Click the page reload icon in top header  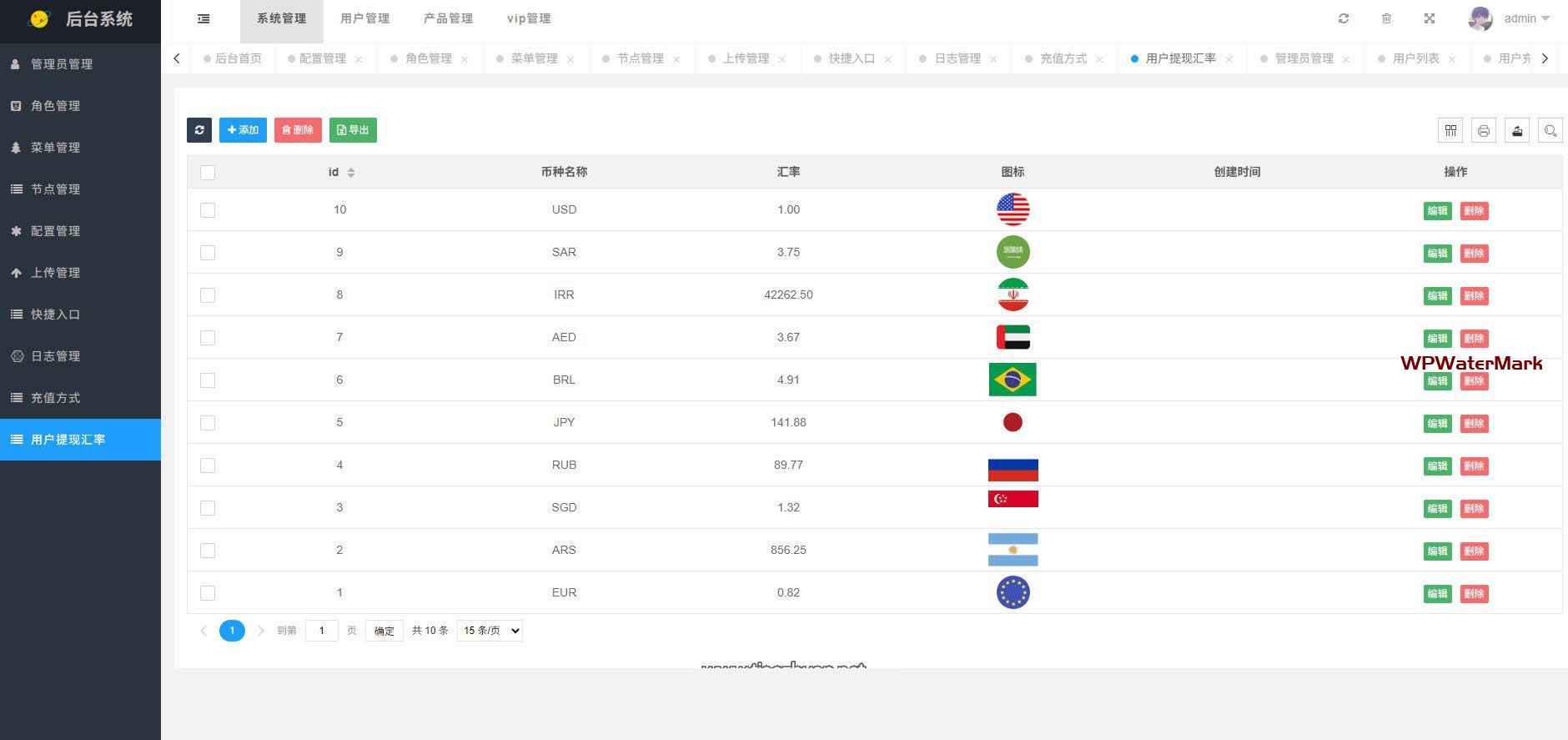point(1343,18)
